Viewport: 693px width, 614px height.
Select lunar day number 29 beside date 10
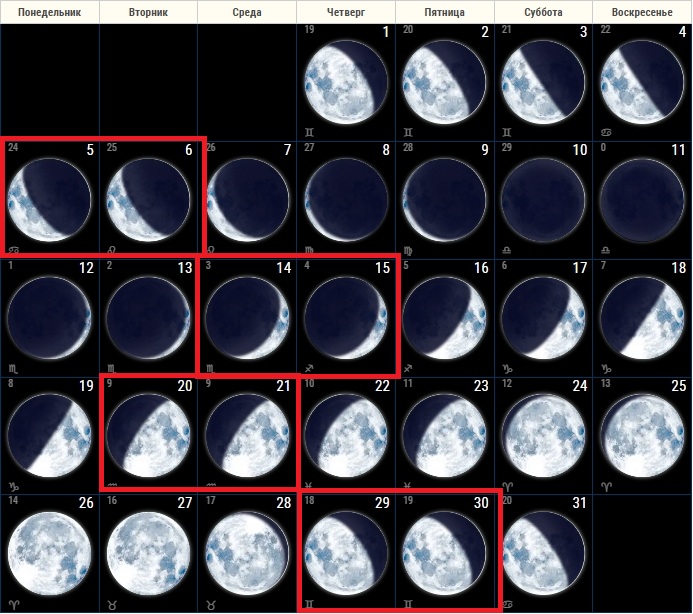[506, 147]
